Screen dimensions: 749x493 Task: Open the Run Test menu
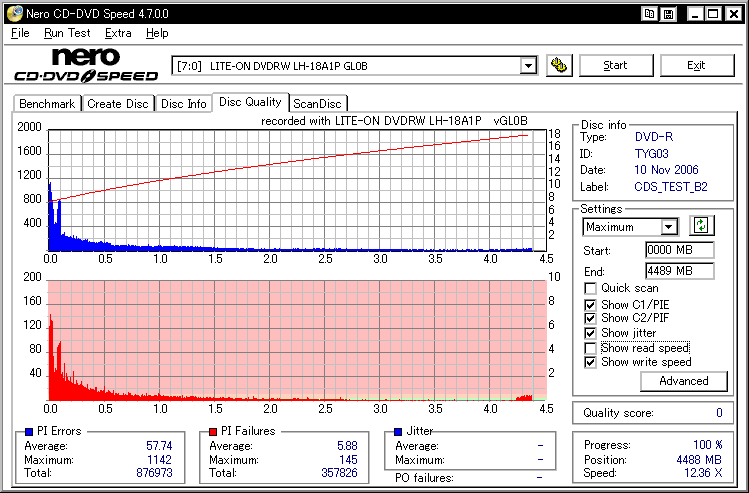[x=67, y=33]
